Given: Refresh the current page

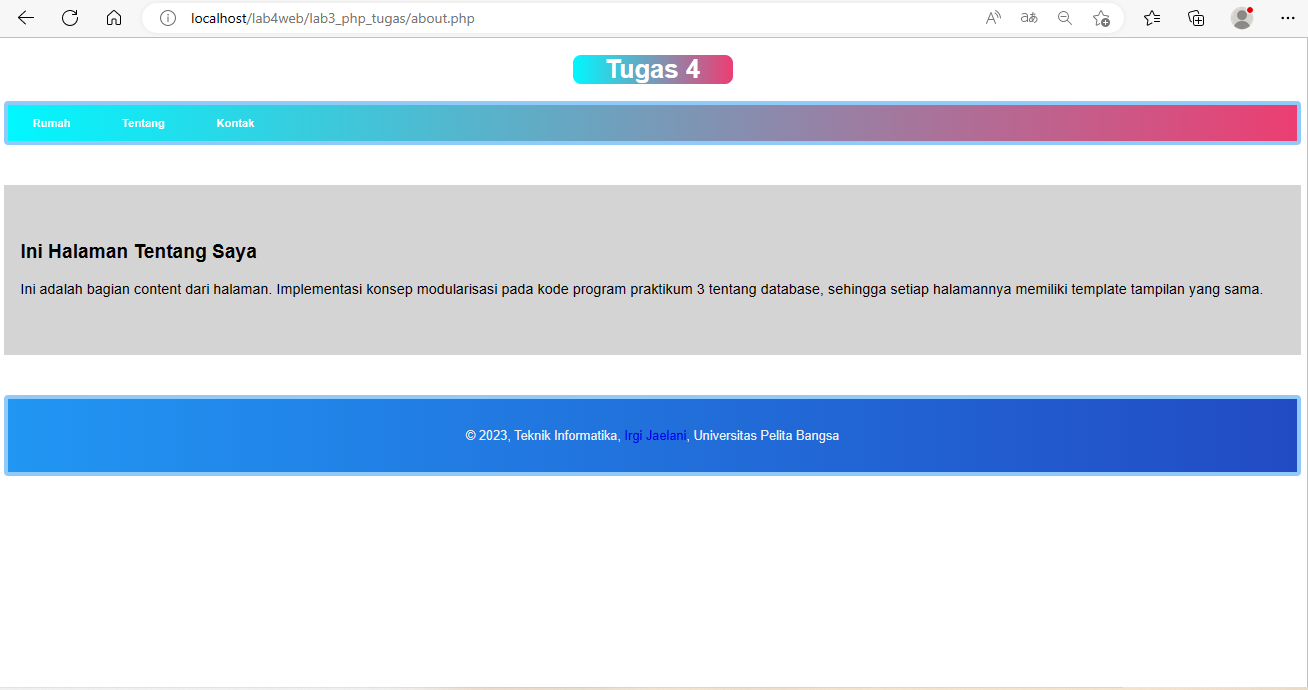Looking at the screenshot, I should pos(69,18).
